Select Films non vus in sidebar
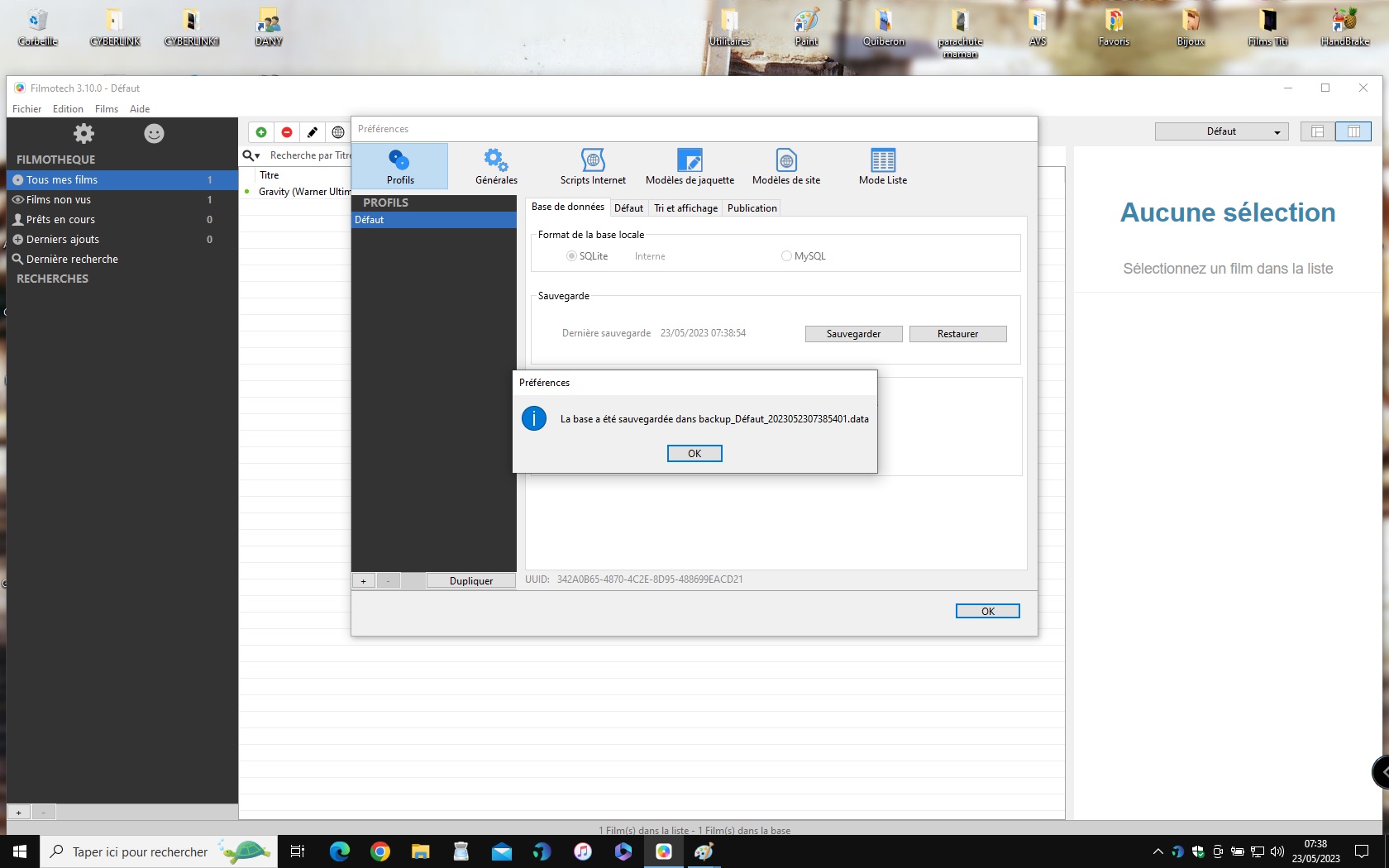 [59, 200]
